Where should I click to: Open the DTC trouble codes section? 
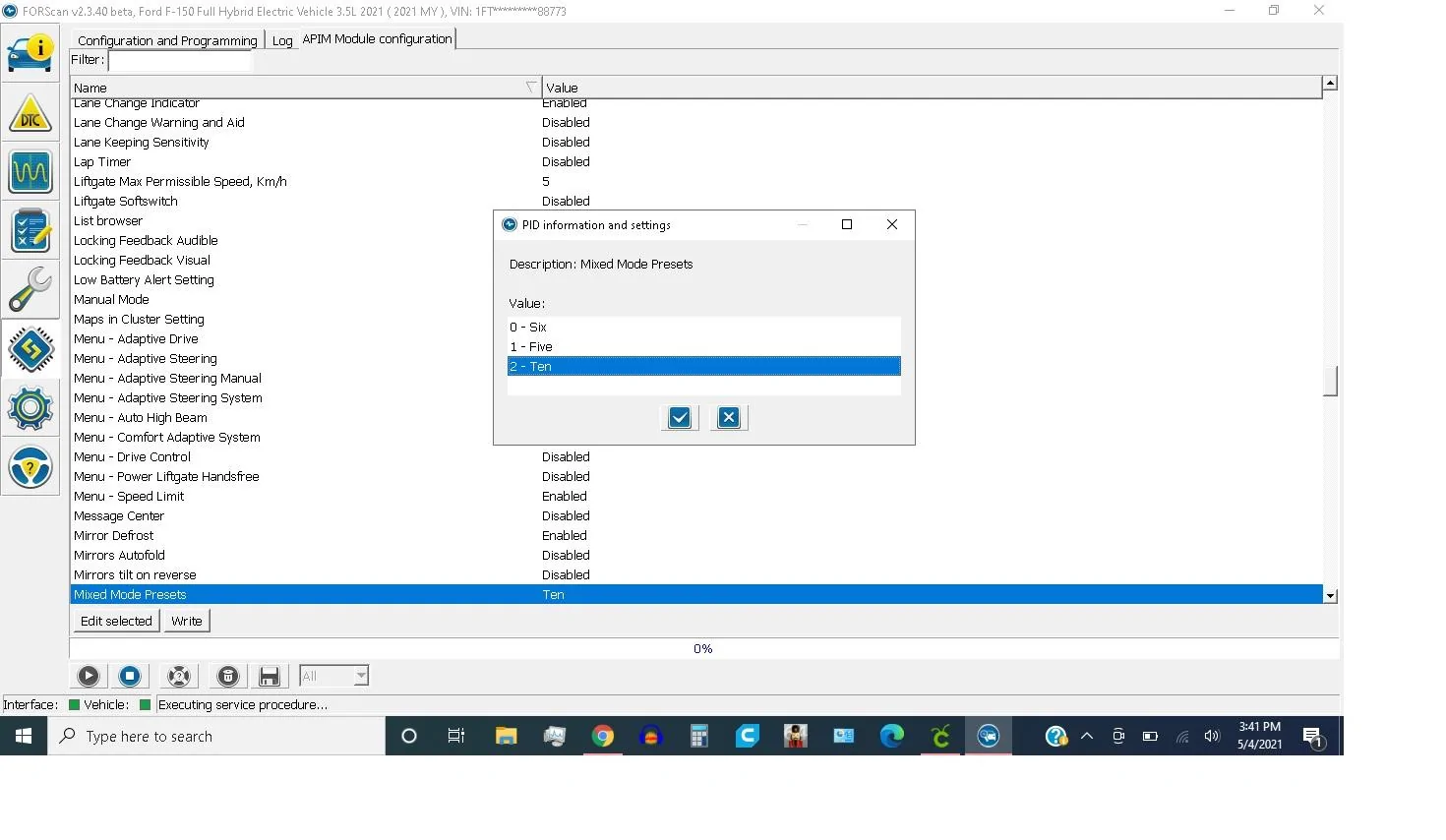point(30,114)
